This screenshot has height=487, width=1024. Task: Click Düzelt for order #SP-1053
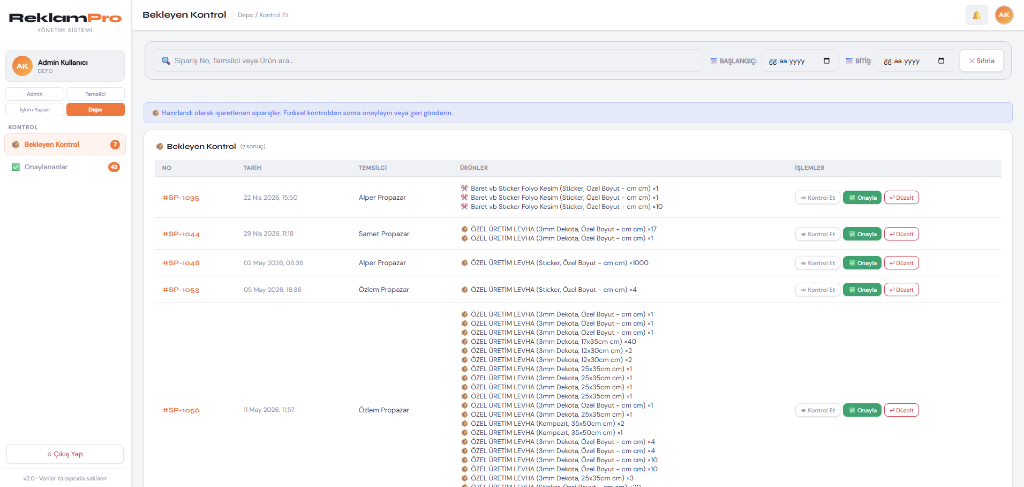(901, 289)
